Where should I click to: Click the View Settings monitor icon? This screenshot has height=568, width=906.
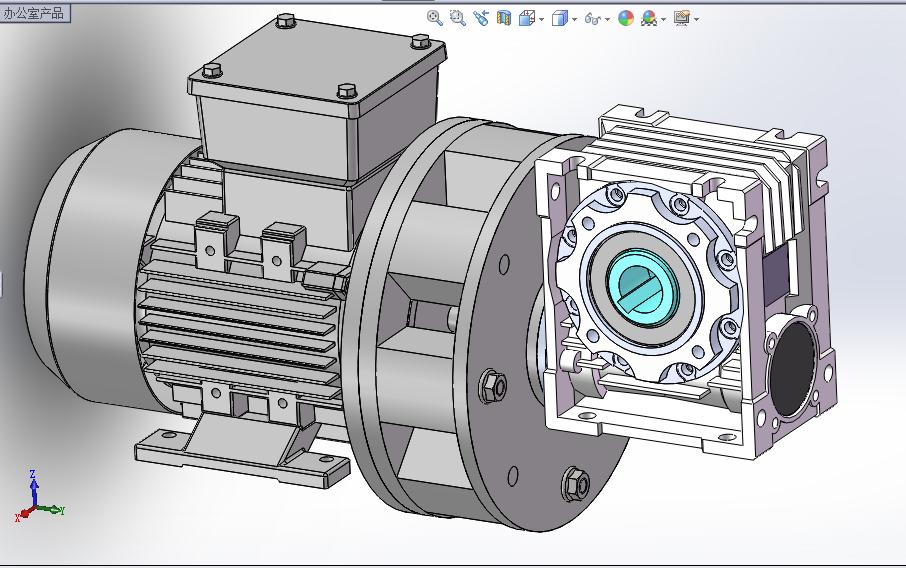[682, 18]
